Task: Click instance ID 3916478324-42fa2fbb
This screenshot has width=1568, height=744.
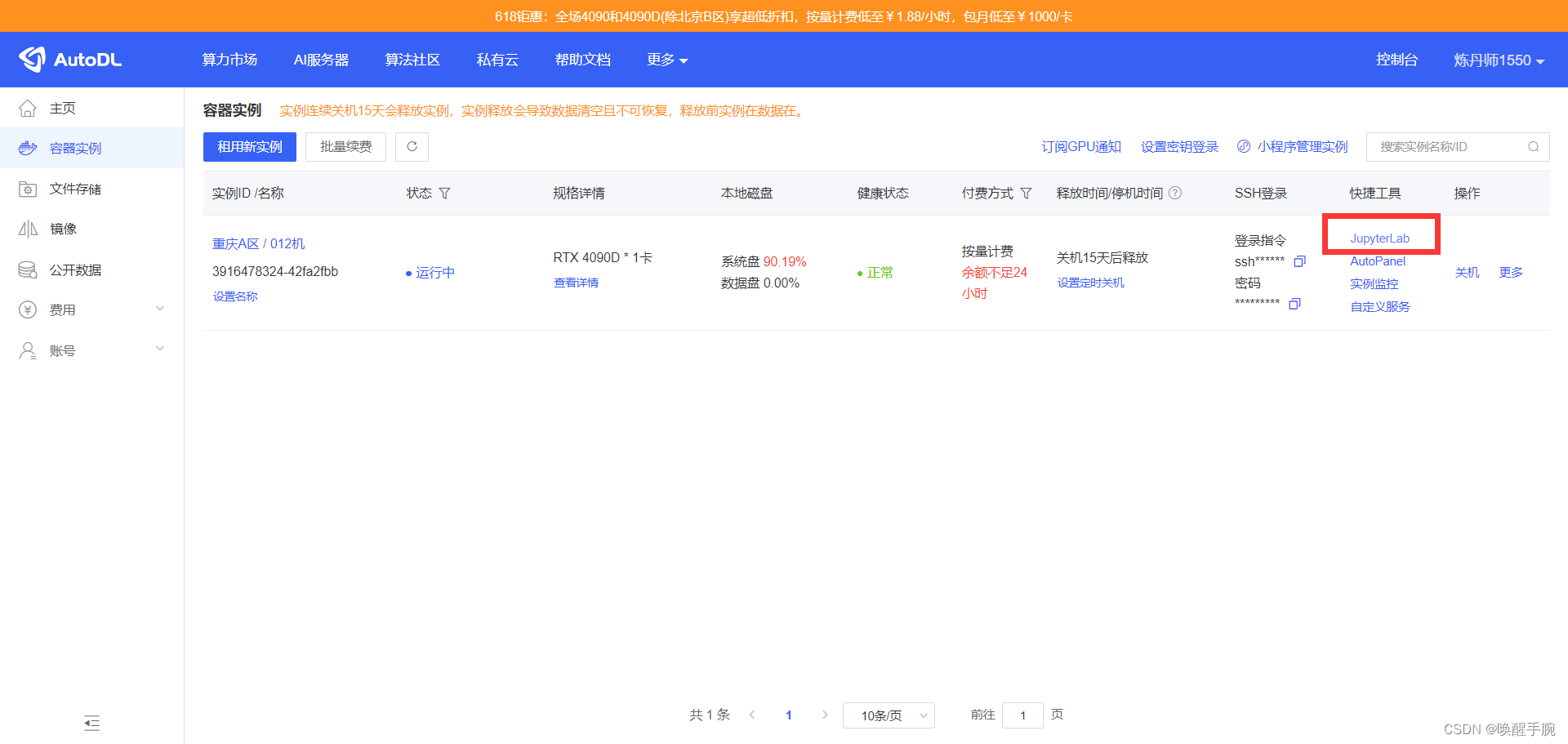Action: [x=275, y=271]
